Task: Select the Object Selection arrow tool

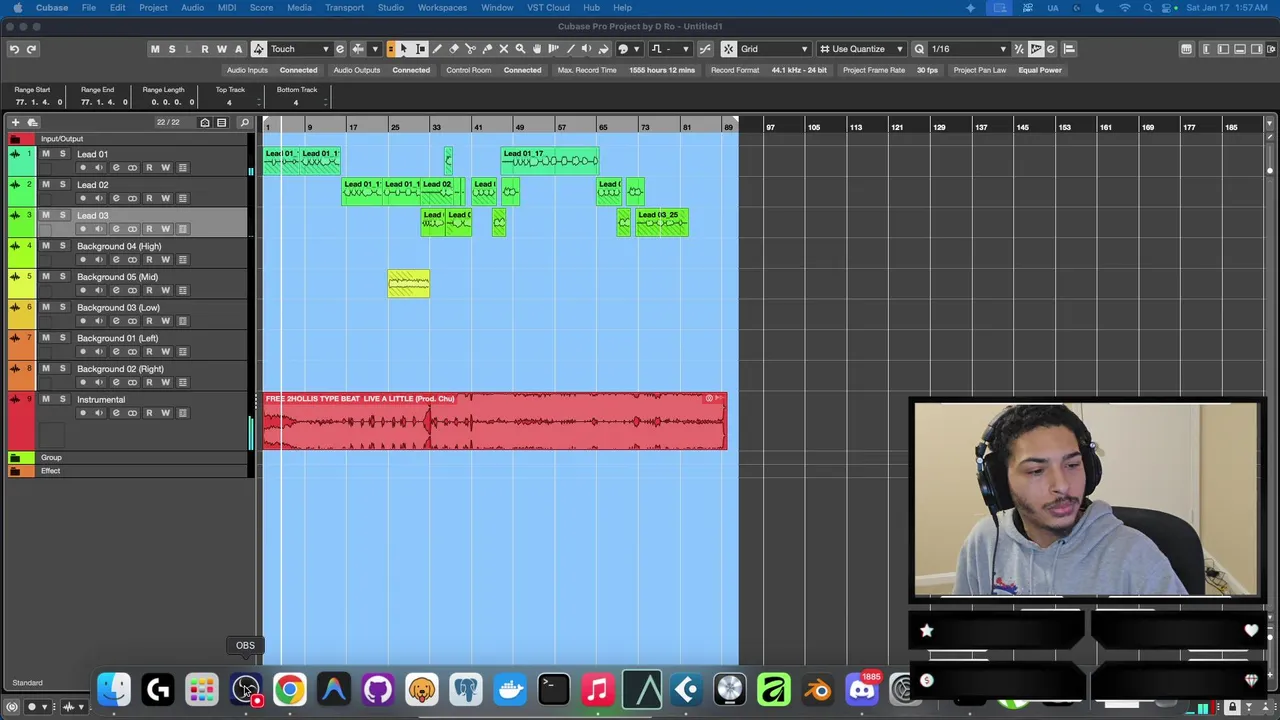Action: click(404, 49)
